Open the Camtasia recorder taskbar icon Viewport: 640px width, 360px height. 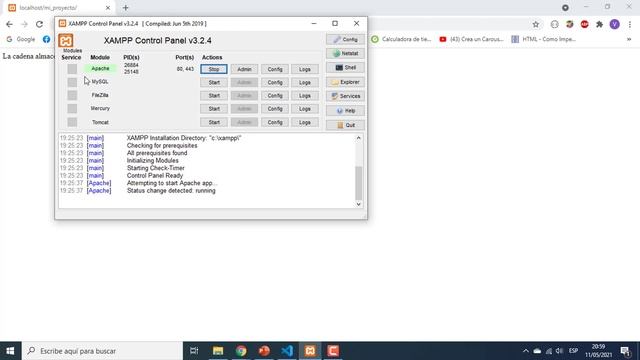pyautogui.click(x=333, y=351)
